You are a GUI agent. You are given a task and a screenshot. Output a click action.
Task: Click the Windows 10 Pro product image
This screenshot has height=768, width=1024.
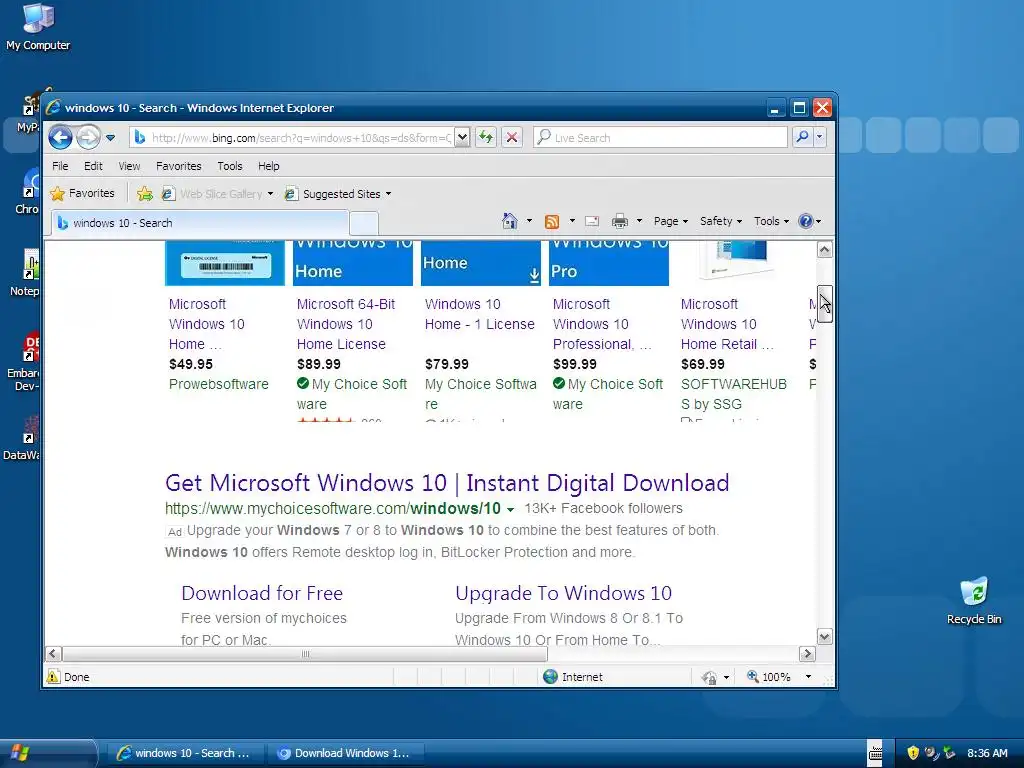[609, 263]
